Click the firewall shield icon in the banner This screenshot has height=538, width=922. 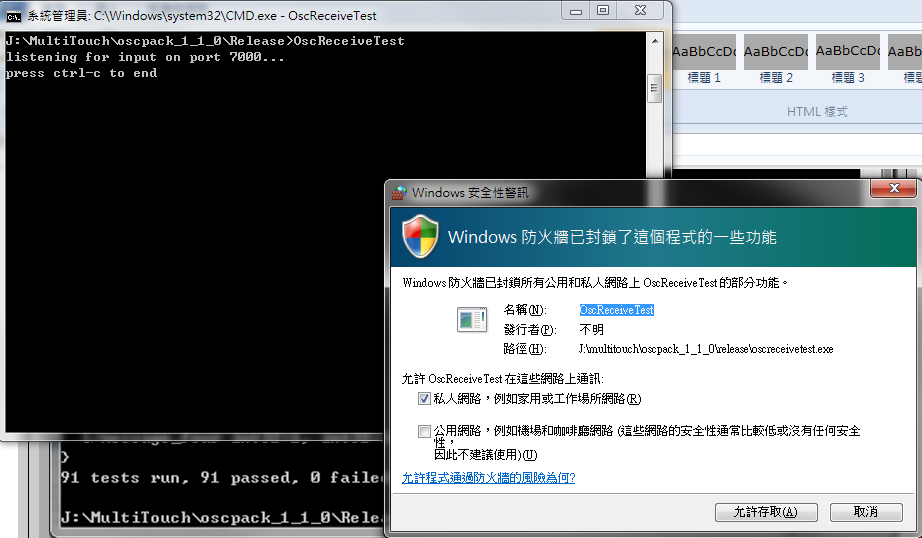point(420,236)
